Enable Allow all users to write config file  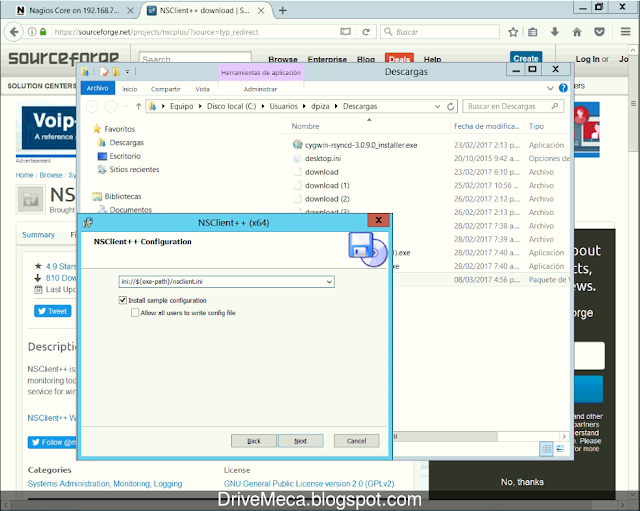[x=135, y=313]
